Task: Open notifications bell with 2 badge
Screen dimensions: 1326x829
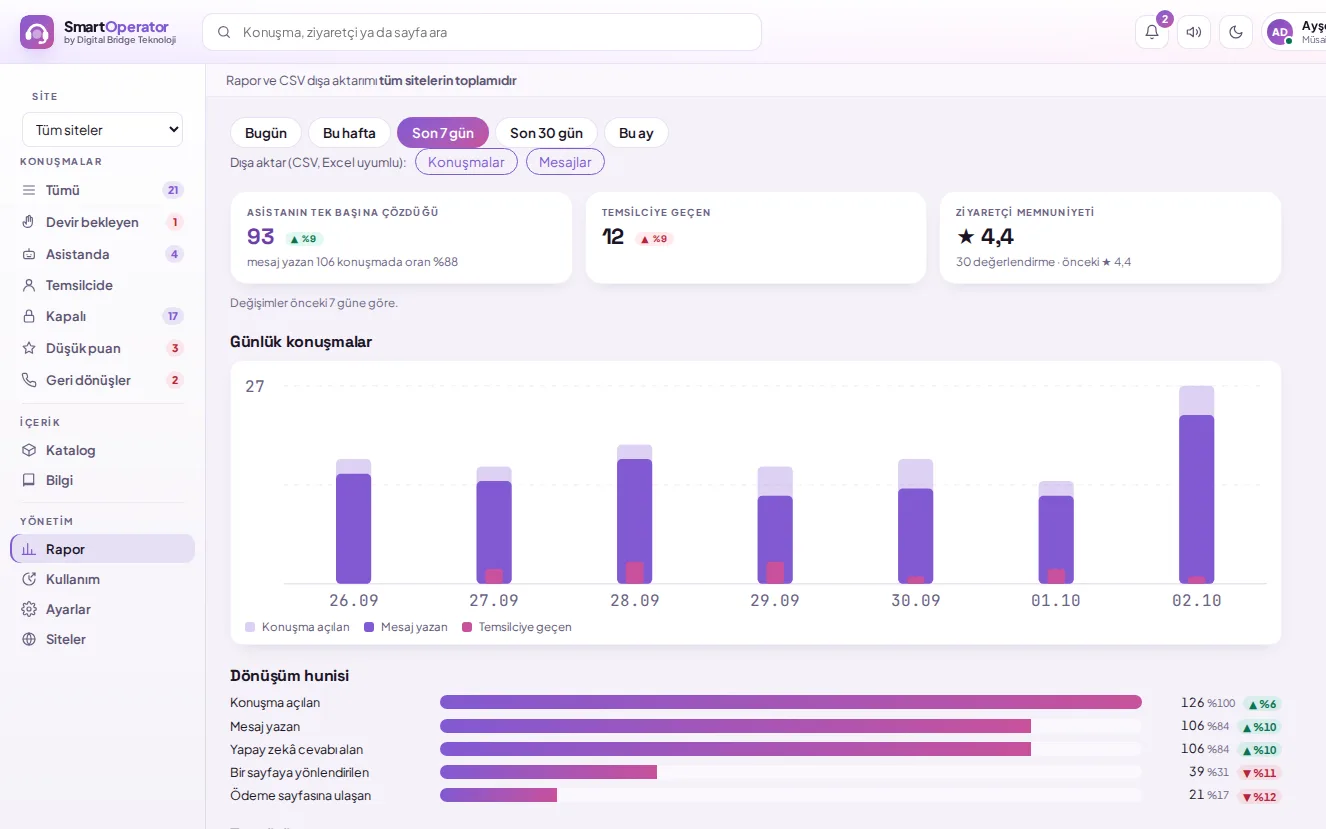Action: coord(1152,32)
